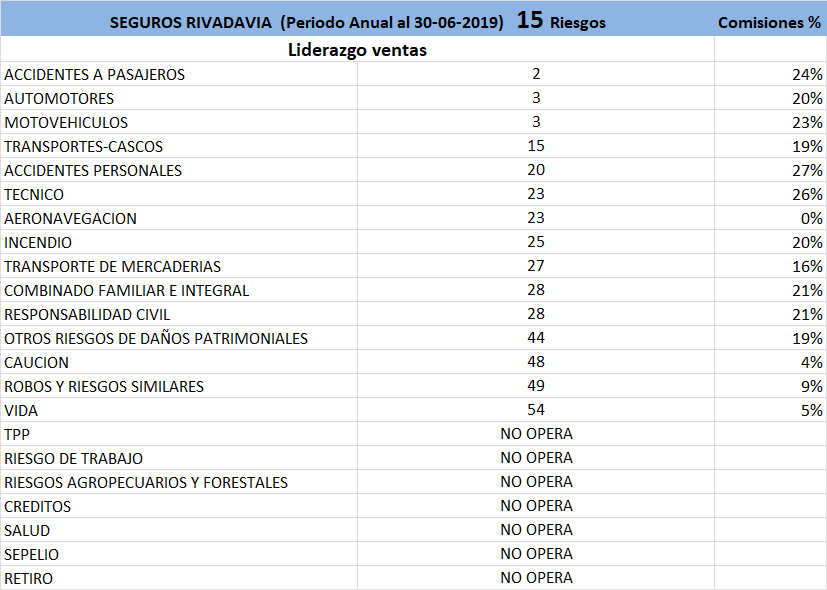The image size is (827, 590).
Task: Click ranking 28 in RESPONSABILIDAD CIVIL row
Action: (x=536, y=314)
